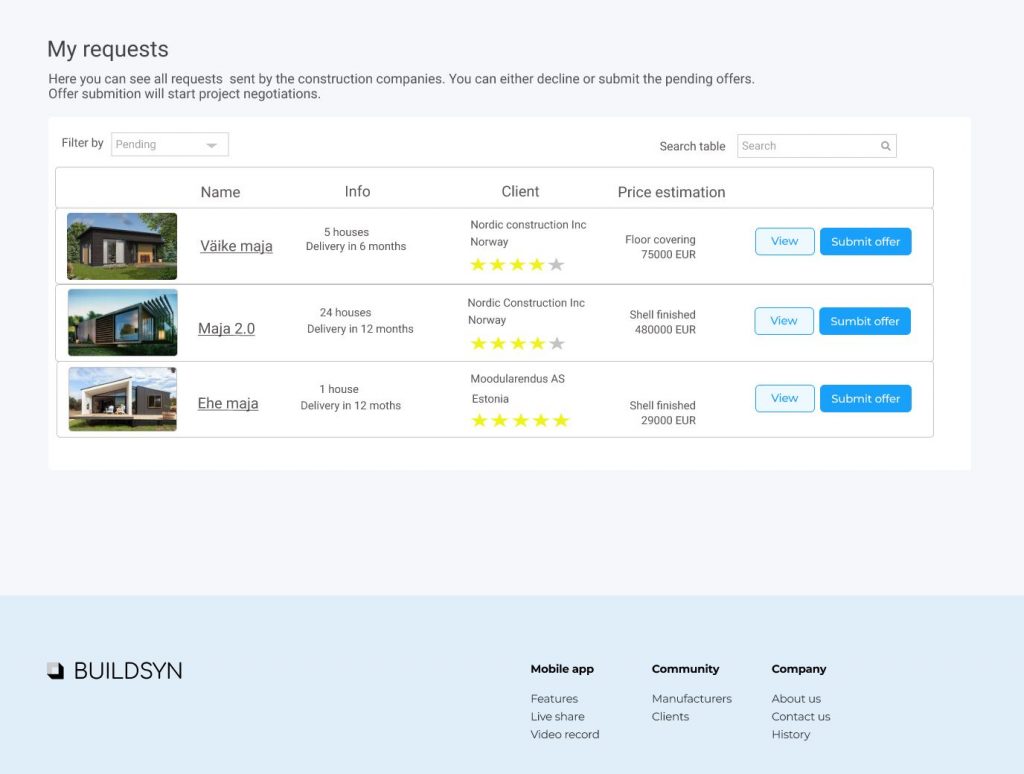Submit offer for Maja 2.0
1024x774 pixels.
(x=865, y=321)
